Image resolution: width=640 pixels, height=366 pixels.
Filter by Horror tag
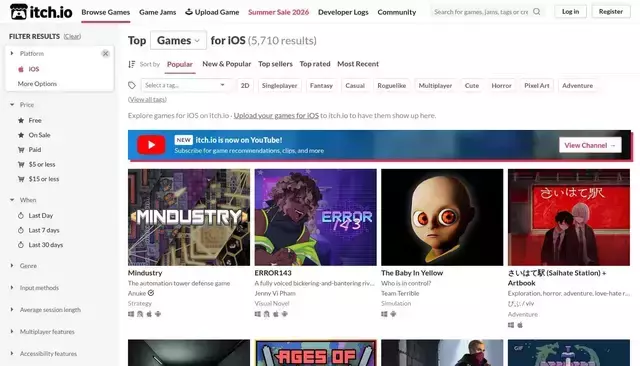pyautogui.click(x=501, y=85)
